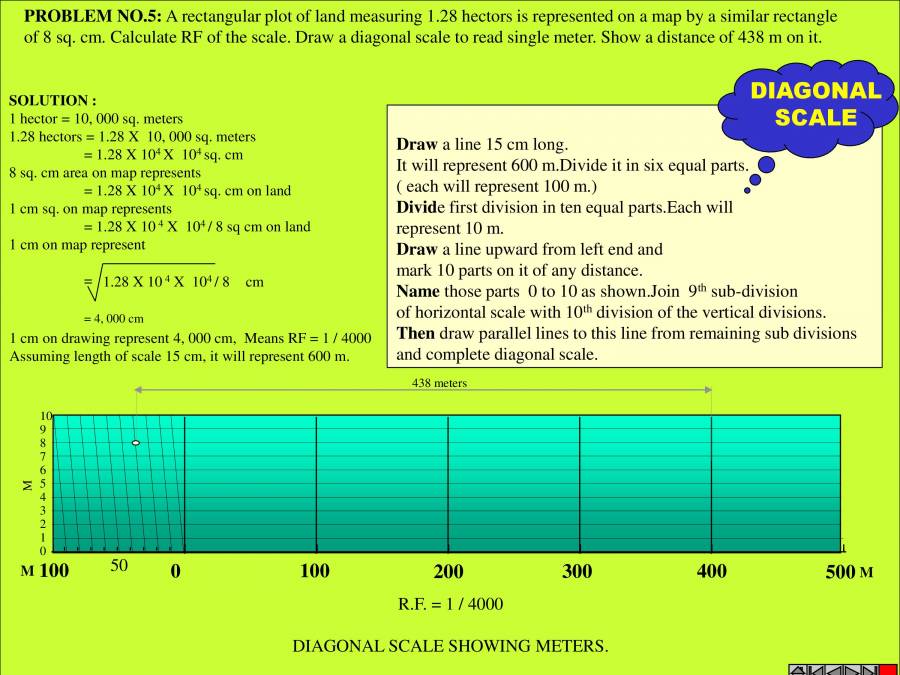The width and height of the screenshot is (900, 675).
Task: Click the pale yellow instructions text box
Action: click(634, 236)
